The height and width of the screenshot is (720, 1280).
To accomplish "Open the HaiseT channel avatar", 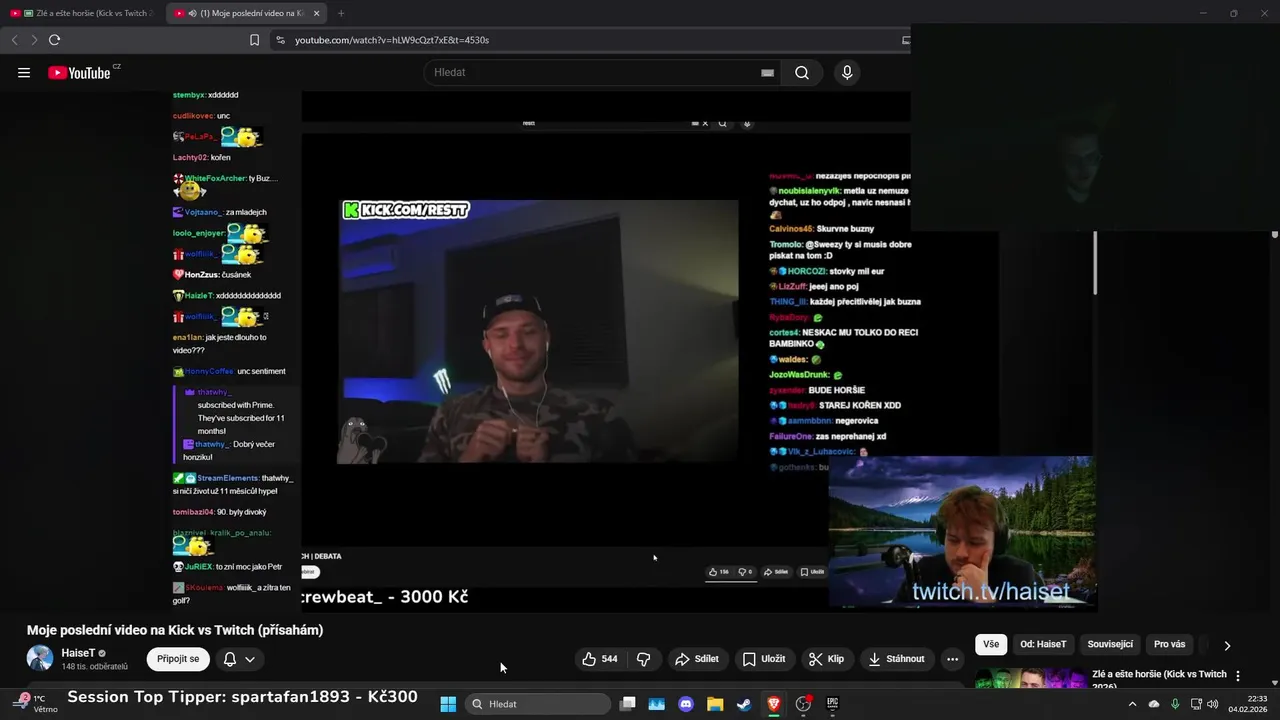I will click(40, 658).
